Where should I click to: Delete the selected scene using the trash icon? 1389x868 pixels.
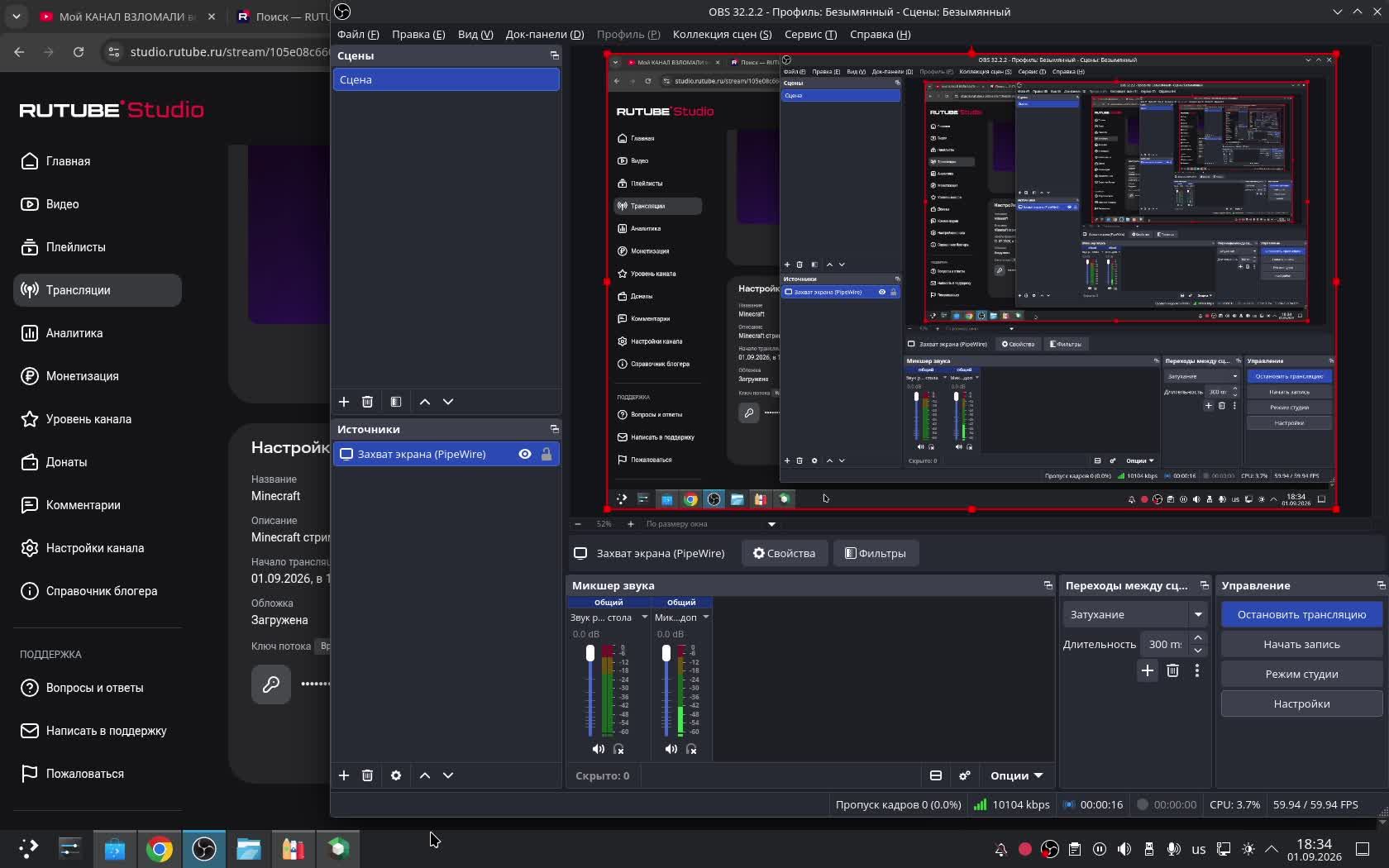[x=367, y=402]
